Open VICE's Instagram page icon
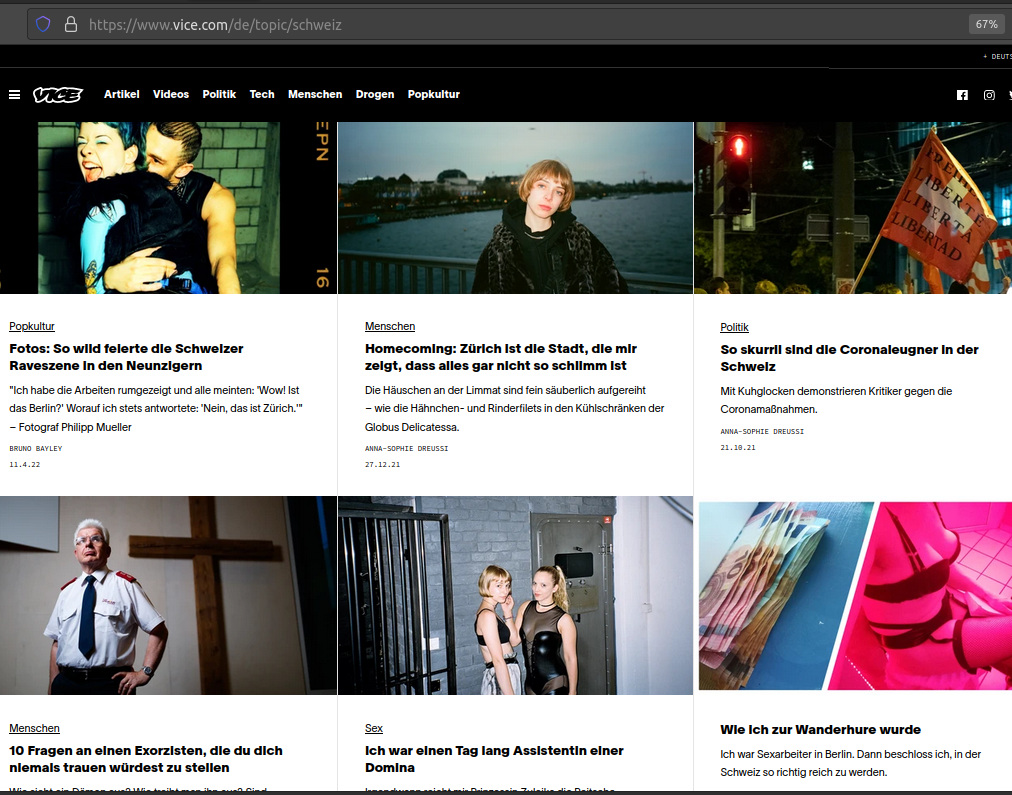The height and width of the screenshot is (795, 1012). (989, 95)
